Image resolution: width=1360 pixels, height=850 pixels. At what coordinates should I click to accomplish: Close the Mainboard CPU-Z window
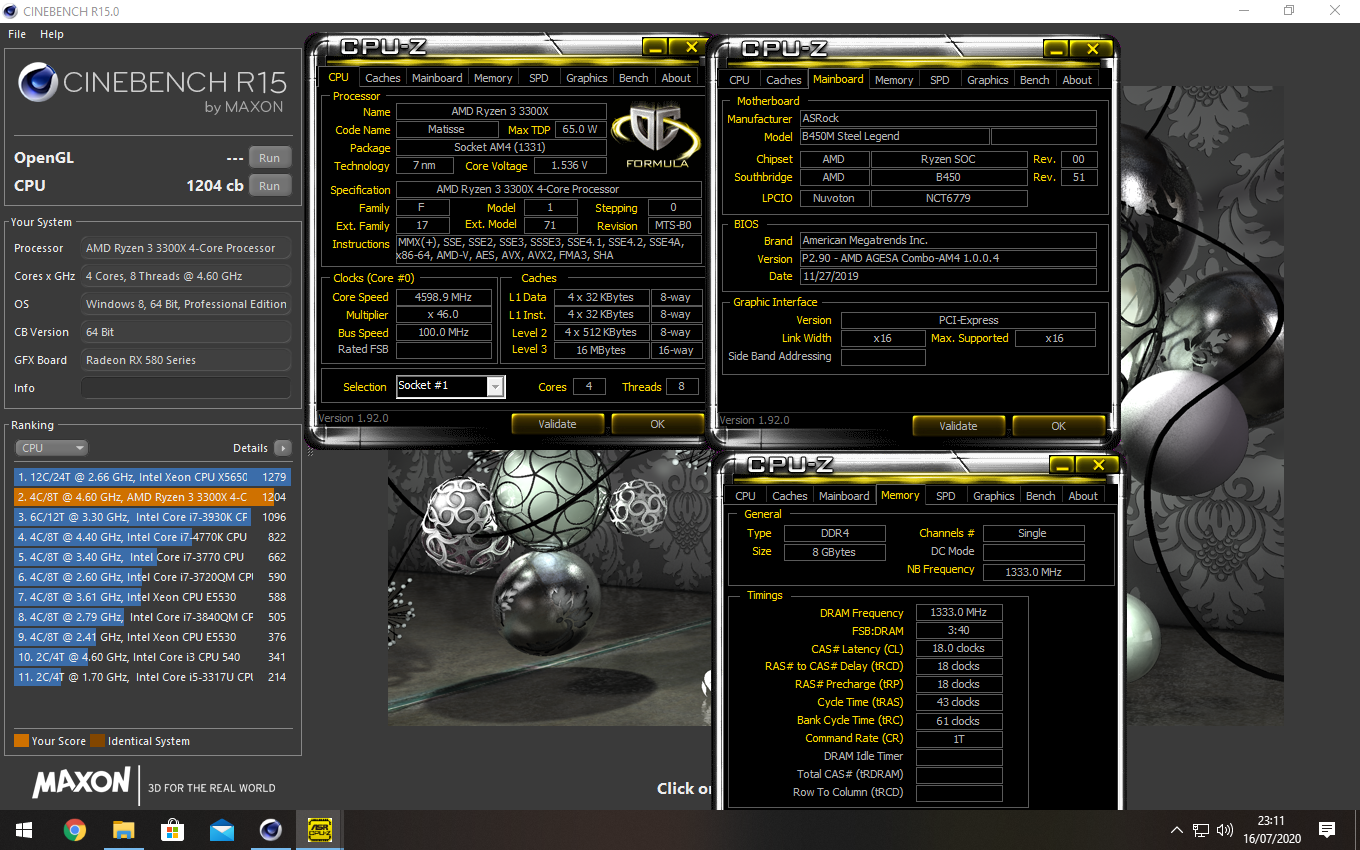(x=1091, y=49)
